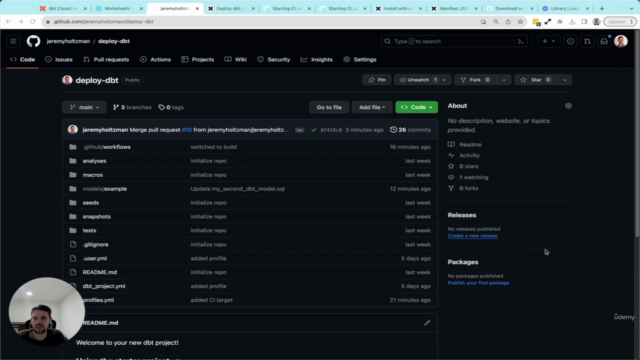Click the green commit status check mark
Image resolution: width=640 pixels, height=360 pixels.
click(x=314, y=130)
